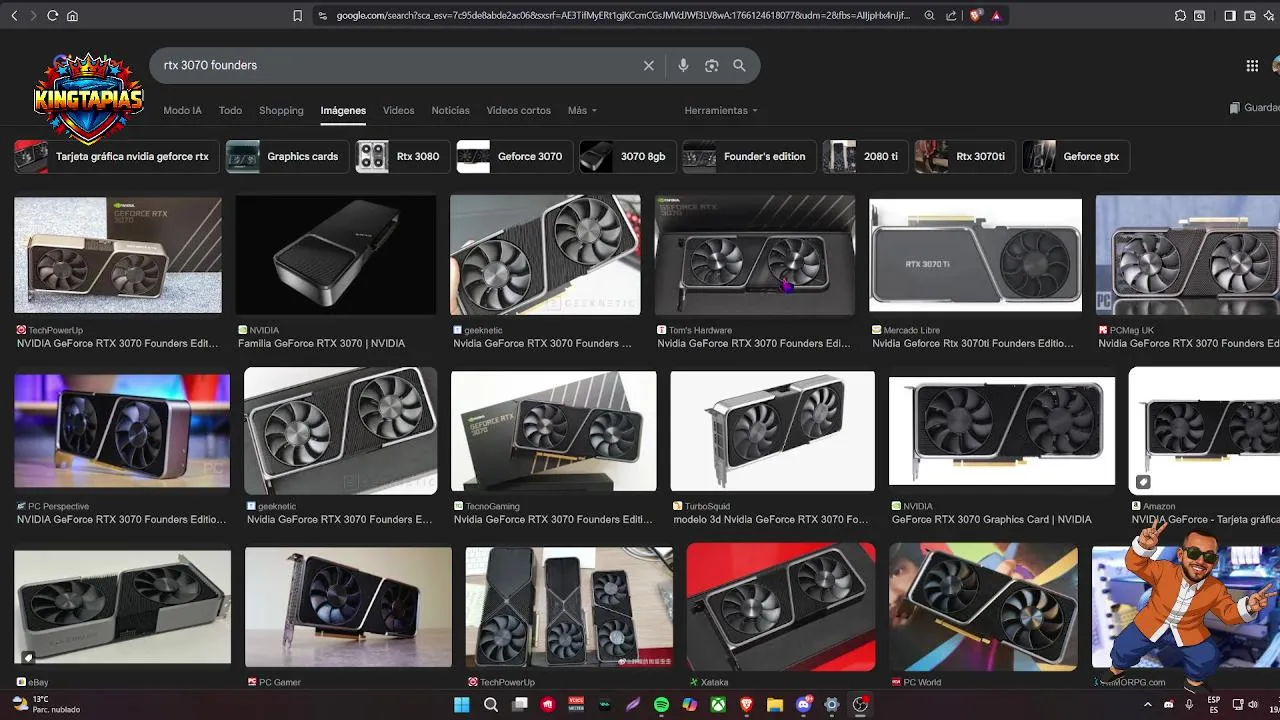Click the Brave Rewards triangle icon
The image size is (1280, 720).
tap(996, 16)
